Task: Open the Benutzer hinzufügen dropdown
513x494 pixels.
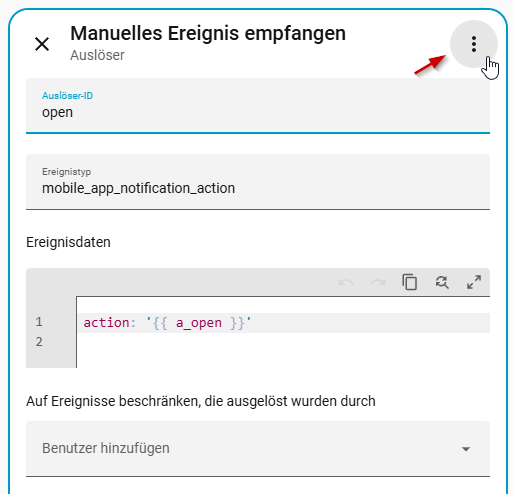Action: (x=258, y=449)
